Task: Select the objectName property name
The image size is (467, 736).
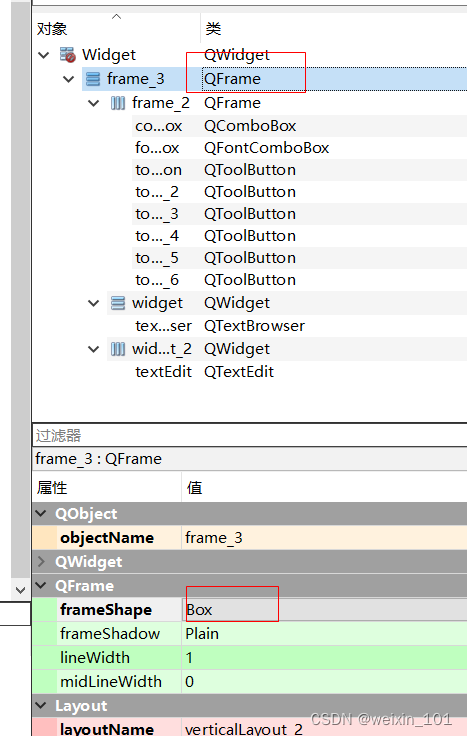Action: 107,537
